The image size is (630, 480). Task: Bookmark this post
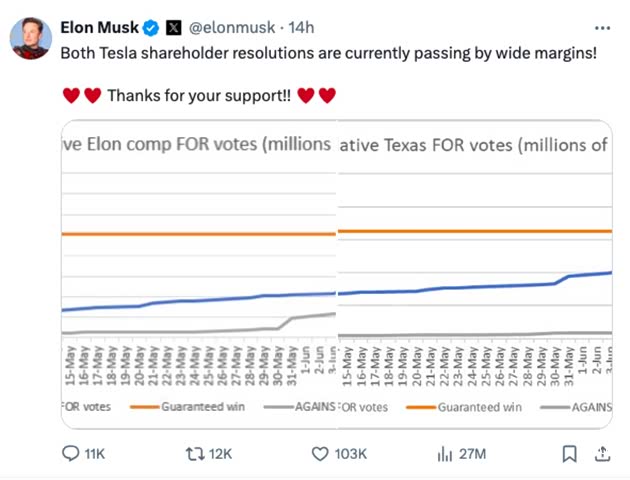[569, 454]
